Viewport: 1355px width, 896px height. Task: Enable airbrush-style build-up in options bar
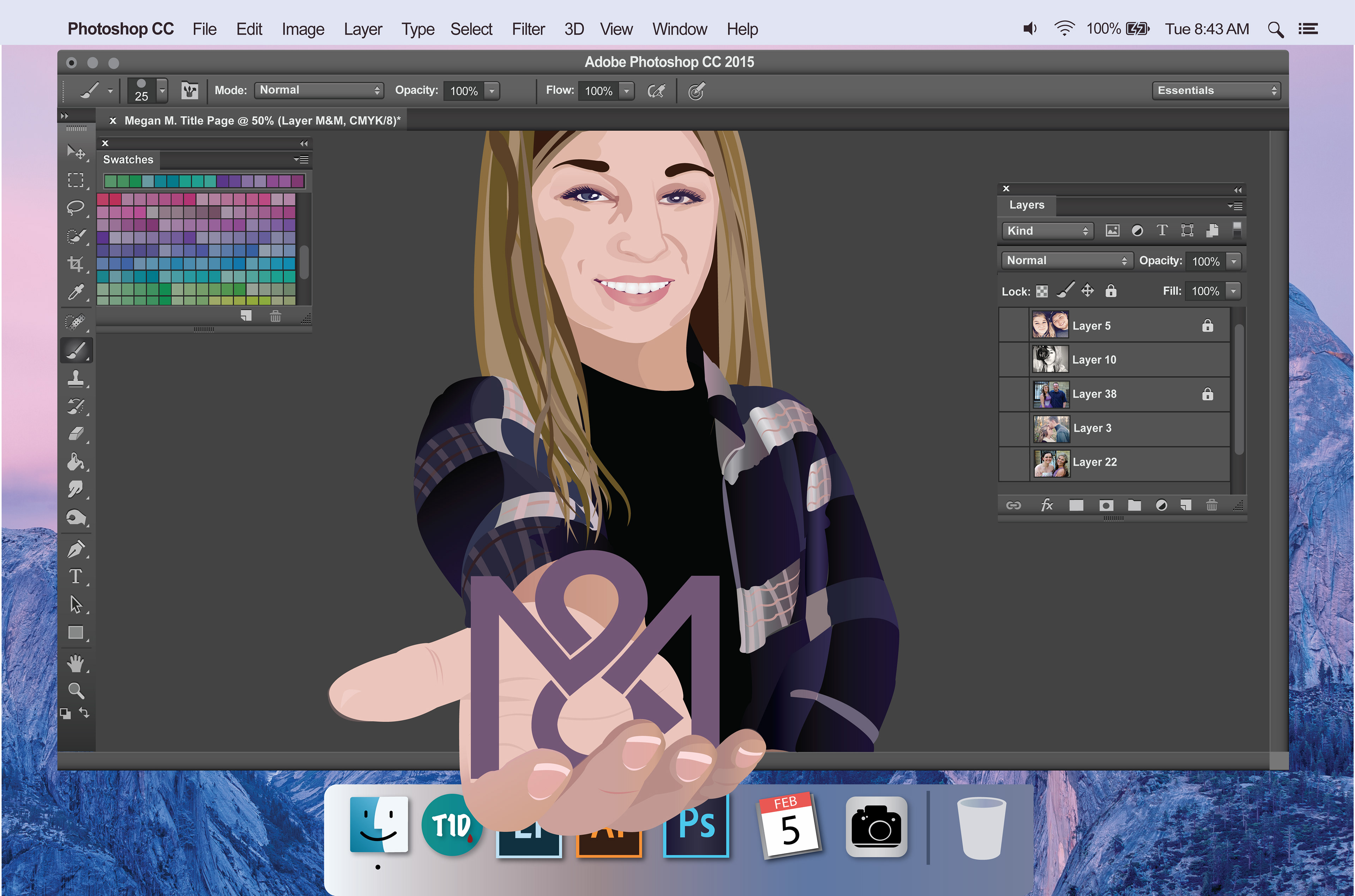coord(656,91)
